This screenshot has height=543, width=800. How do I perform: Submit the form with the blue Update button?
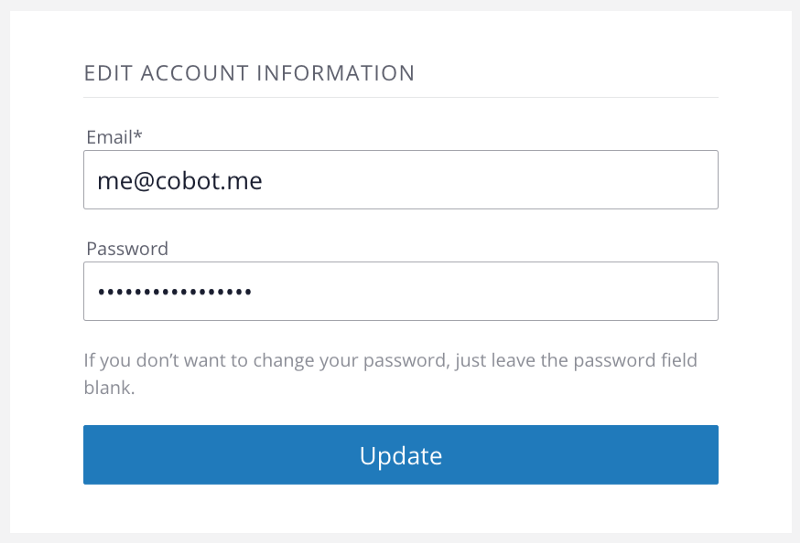coord(400,455)
